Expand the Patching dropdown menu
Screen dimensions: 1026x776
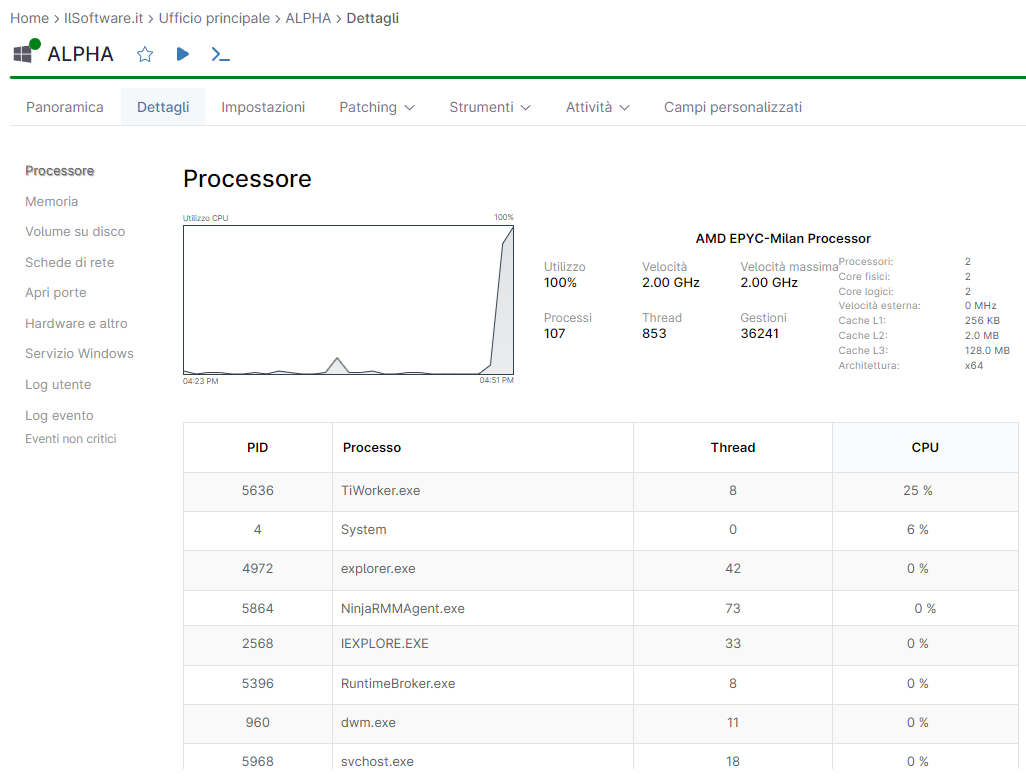377,107
